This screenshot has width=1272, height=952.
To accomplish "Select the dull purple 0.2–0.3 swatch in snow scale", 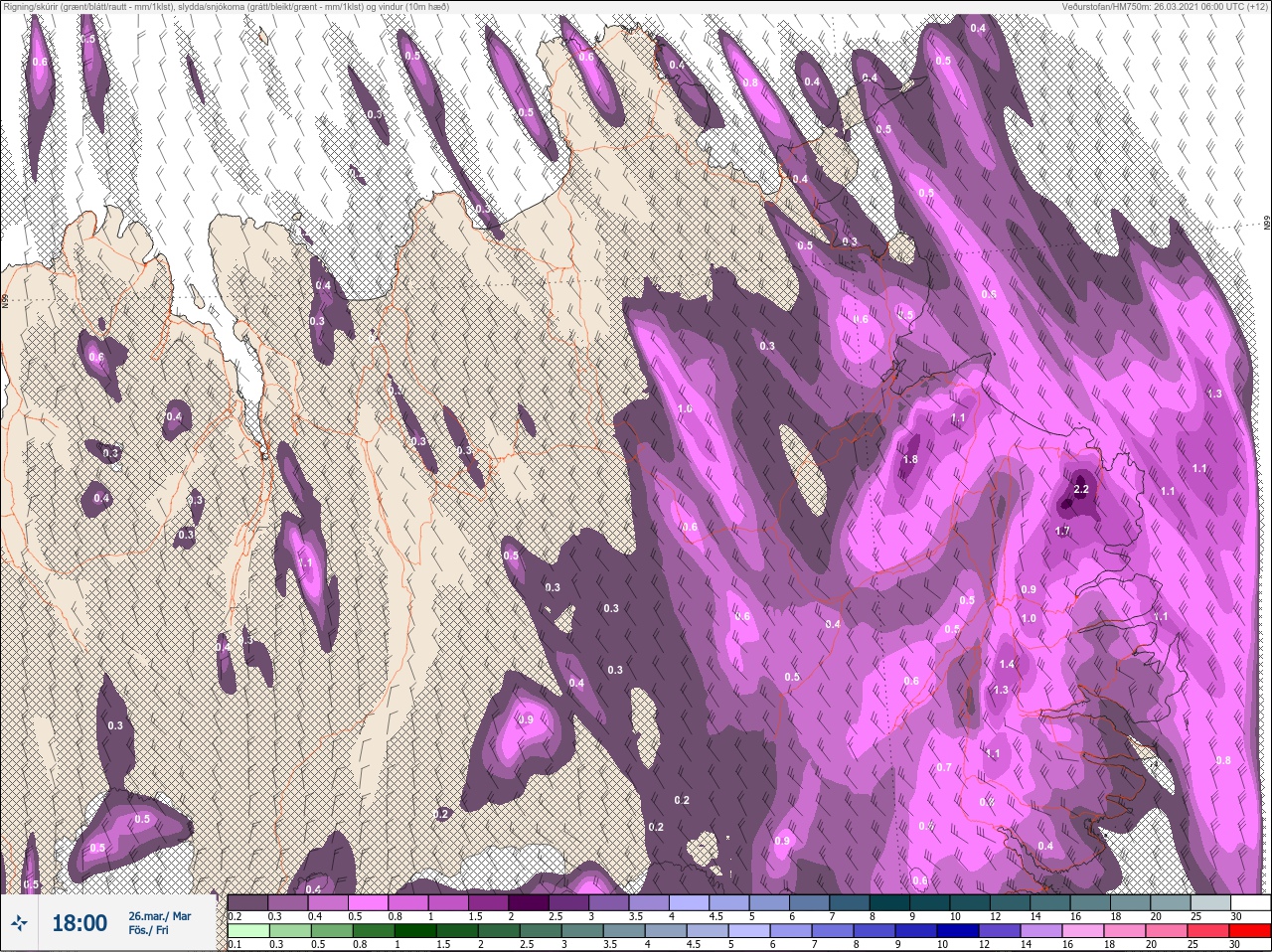I will 248,902.
